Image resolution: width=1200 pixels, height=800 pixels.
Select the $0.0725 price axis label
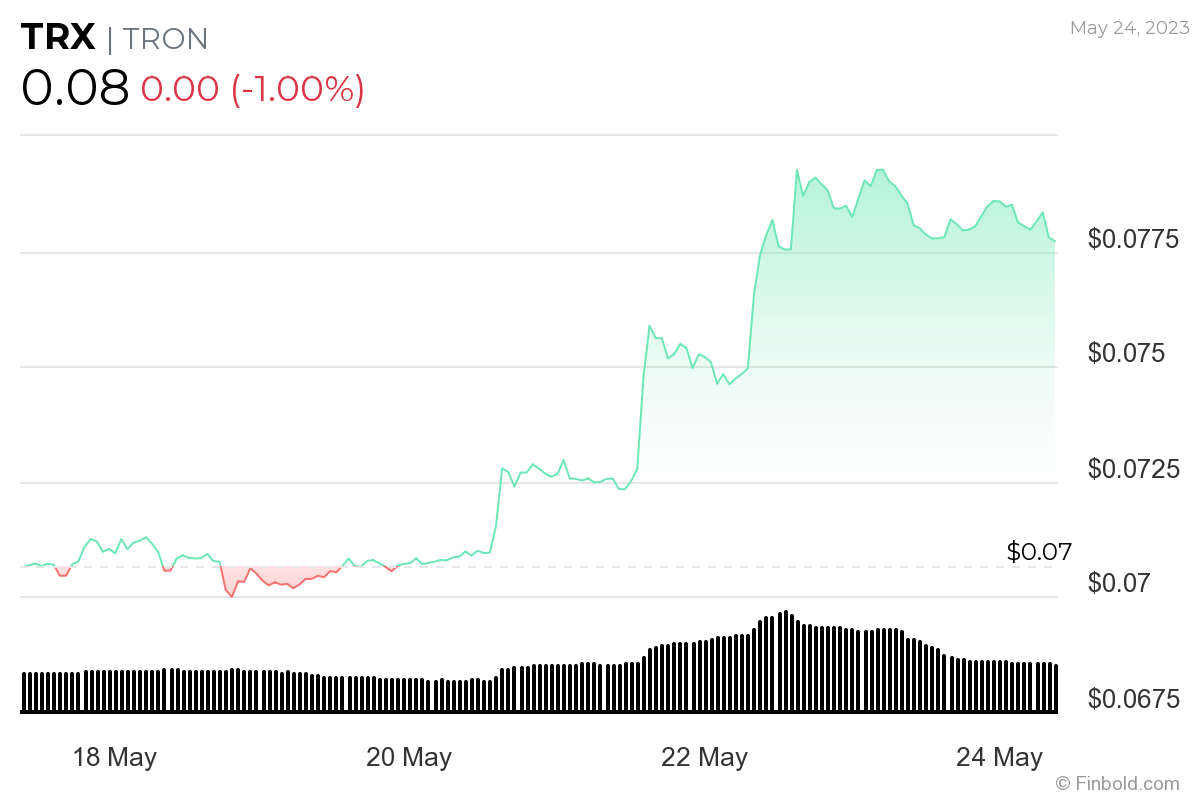click(x=1133, y=468)
